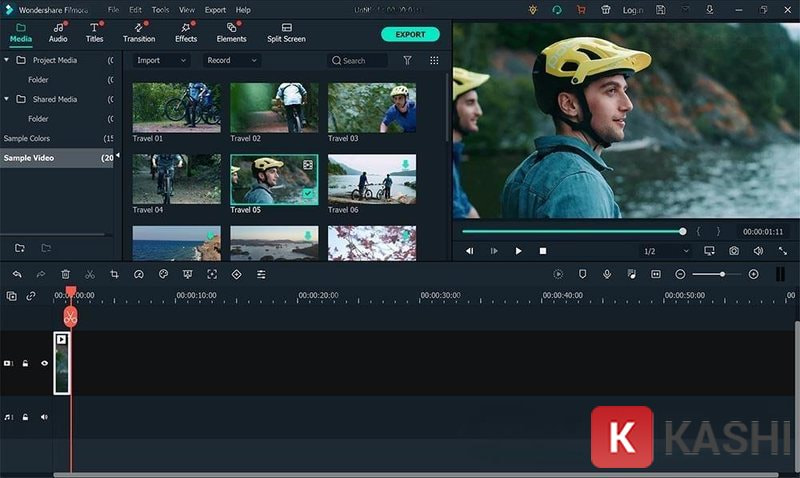Record voiceover with microphone icon
800x478 pixels.
[607, 274]
